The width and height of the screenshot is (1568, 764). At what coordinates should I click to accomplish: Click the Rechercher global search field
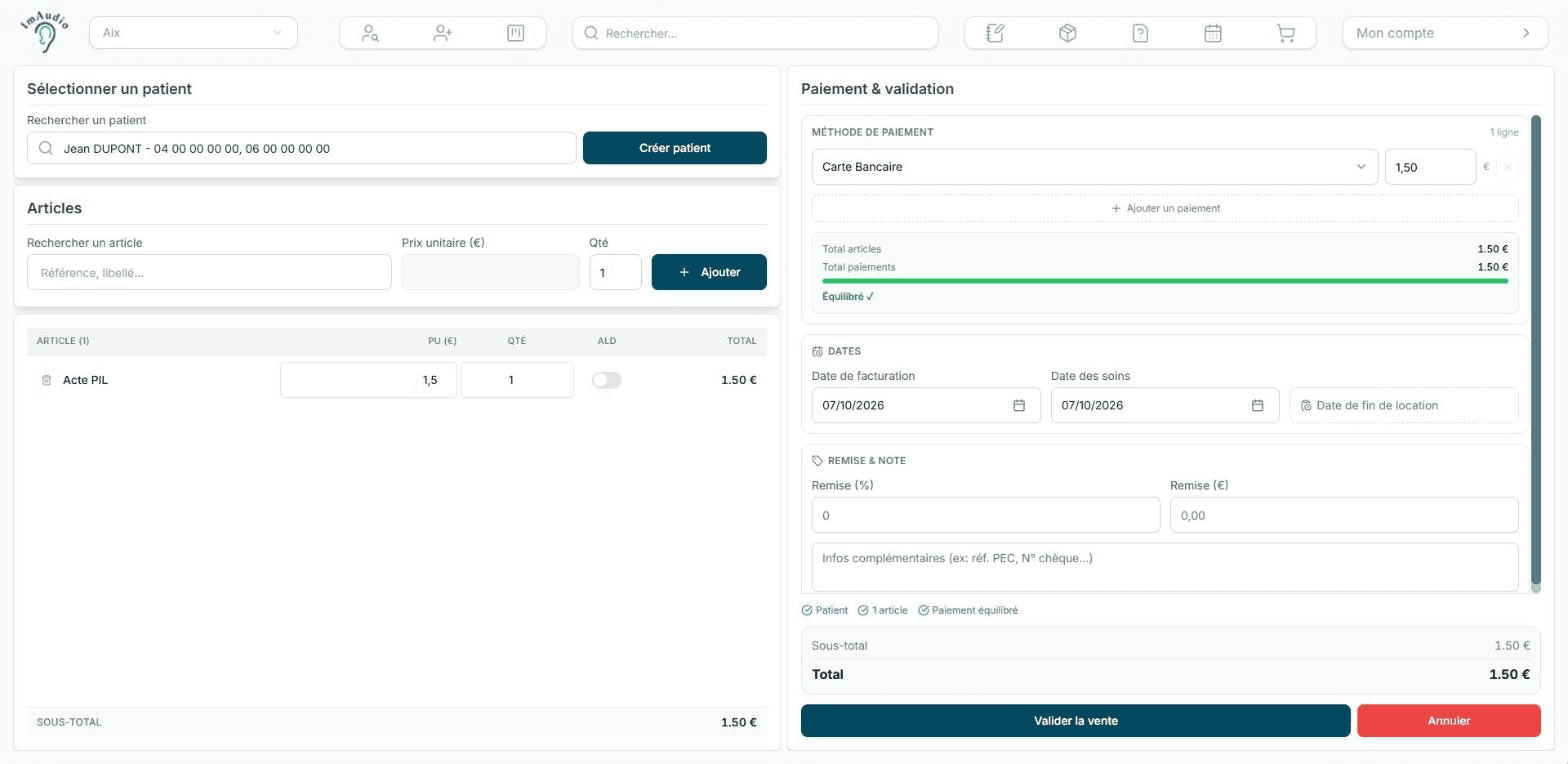[756, 33]
